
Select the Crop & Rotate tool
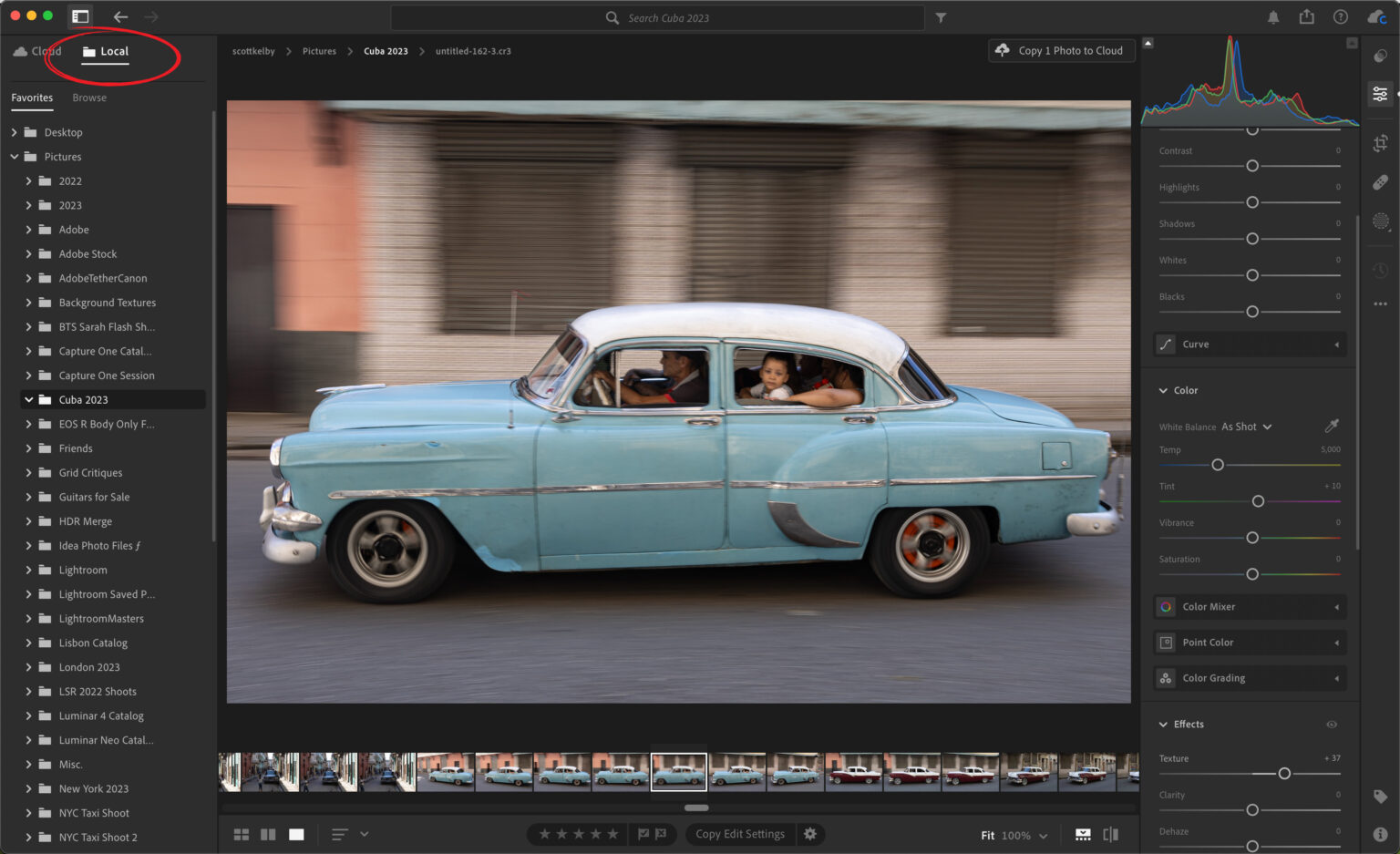coord(1380,143)
